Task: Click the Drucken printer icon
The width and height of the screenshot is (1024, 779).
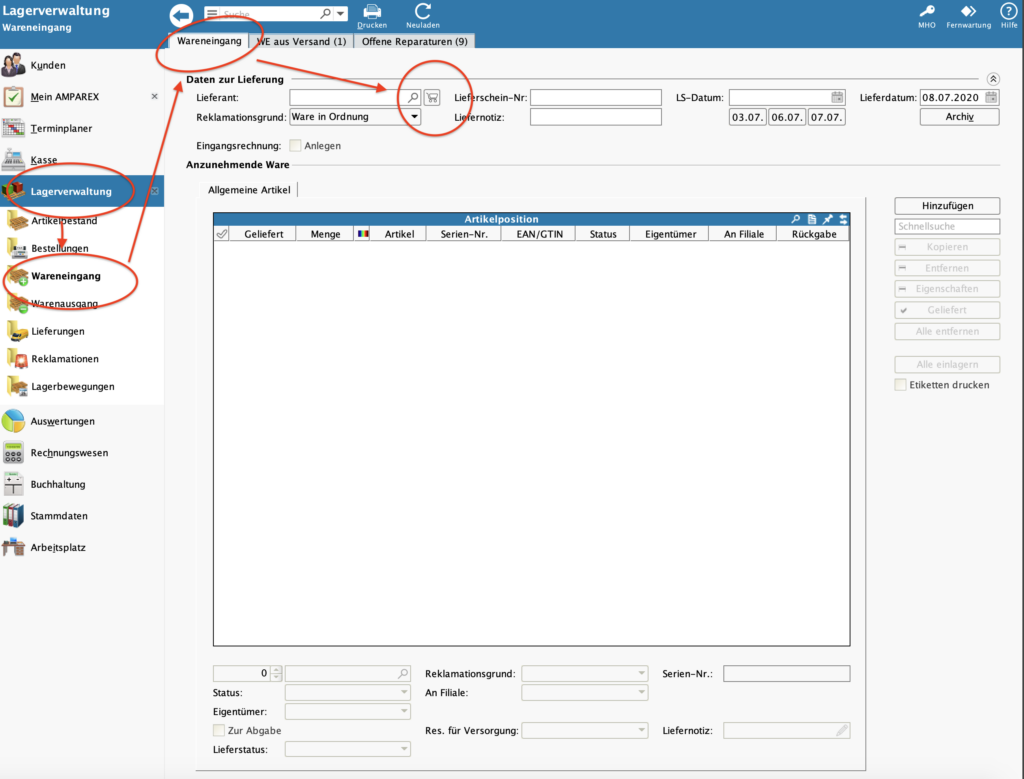Action: (372, 12)
